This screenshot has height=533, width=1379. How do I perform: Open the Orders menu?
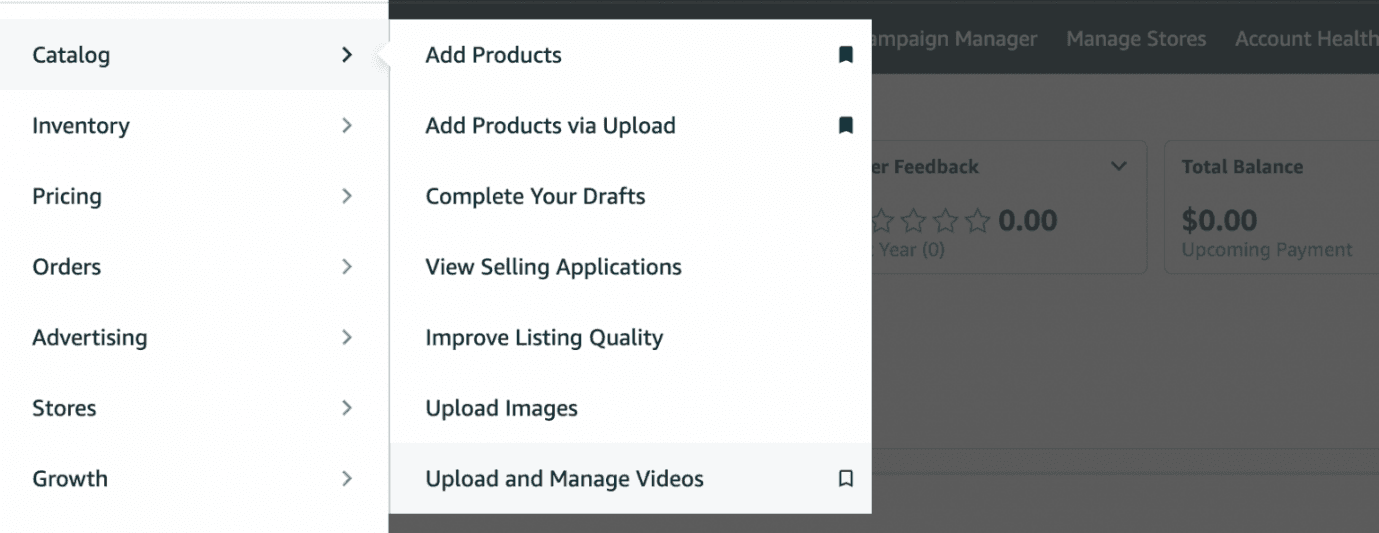(x=194, y=267)
